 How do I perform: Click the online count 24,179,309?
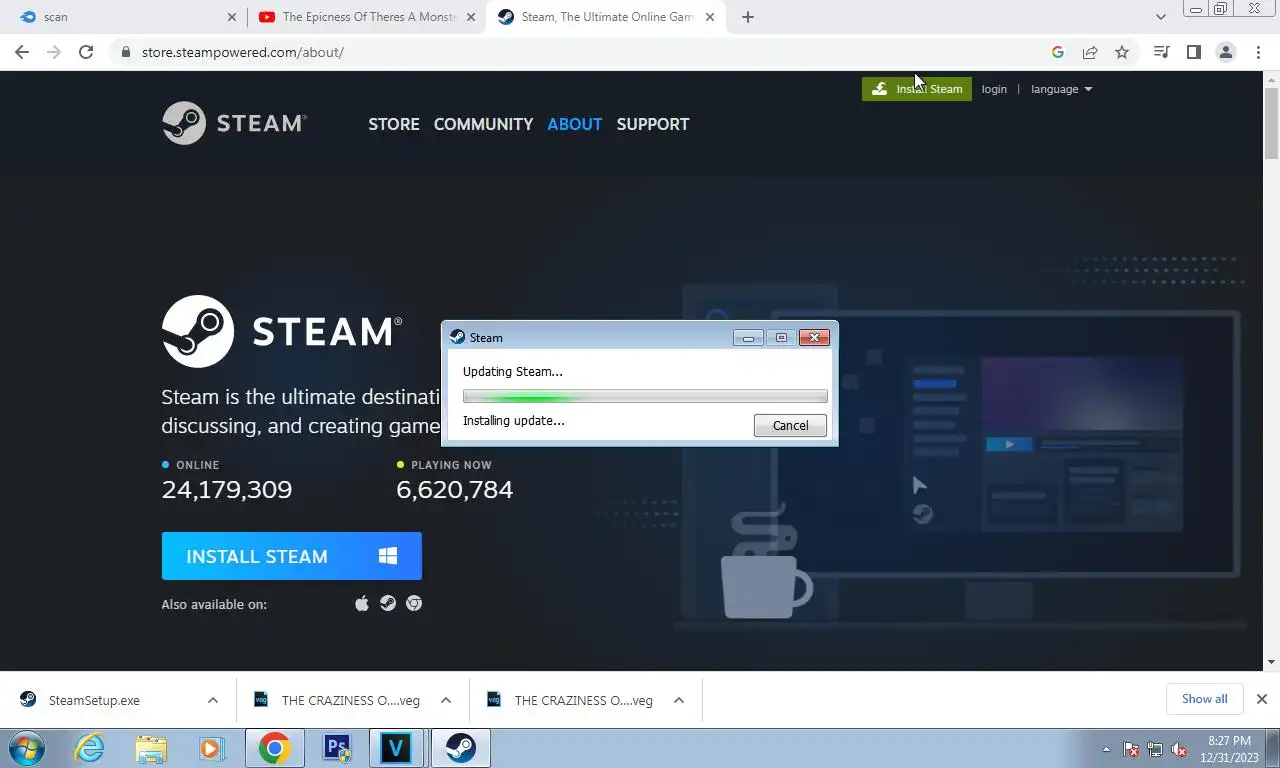tap(227, 489)
